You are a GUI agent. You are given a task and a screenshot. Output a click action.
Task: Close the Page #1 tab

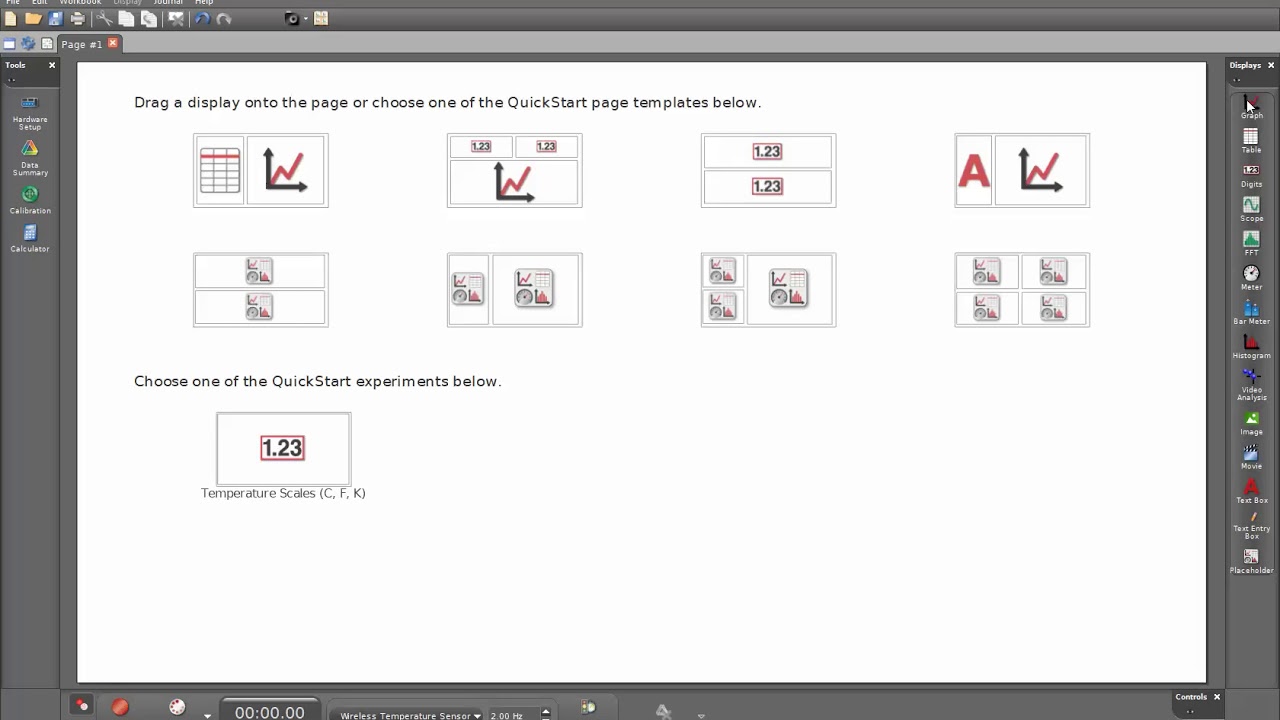click(113, 43)
